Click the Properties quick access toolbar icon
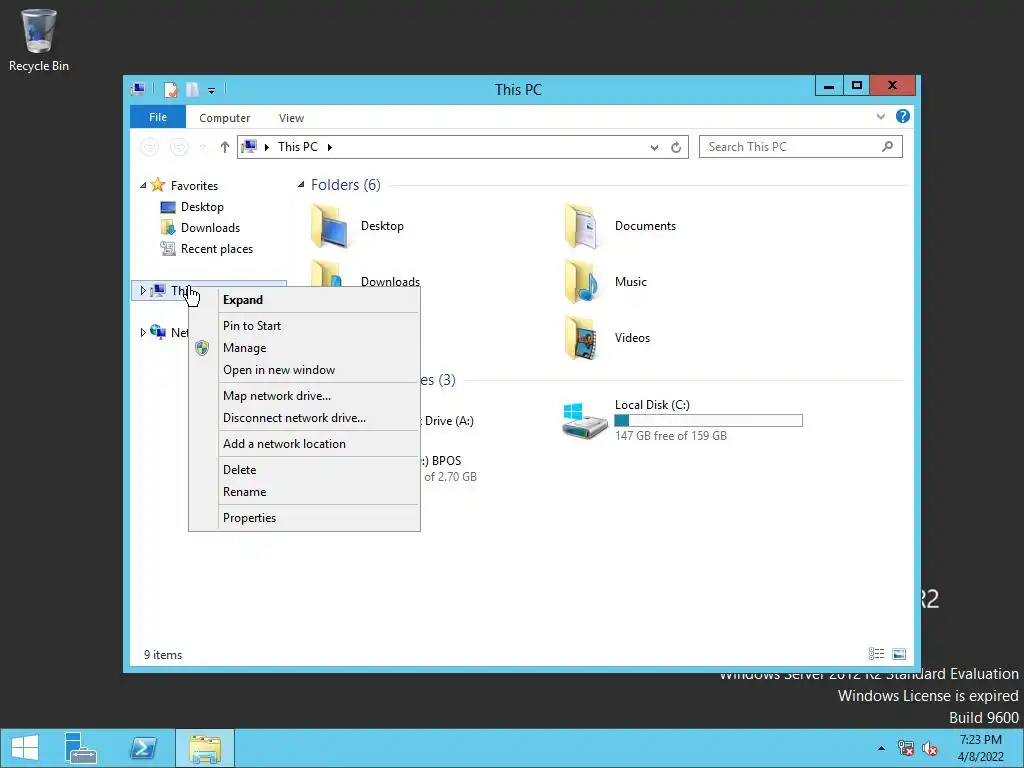Viewport: 1024px width, 768px height. tap(170, 90)
